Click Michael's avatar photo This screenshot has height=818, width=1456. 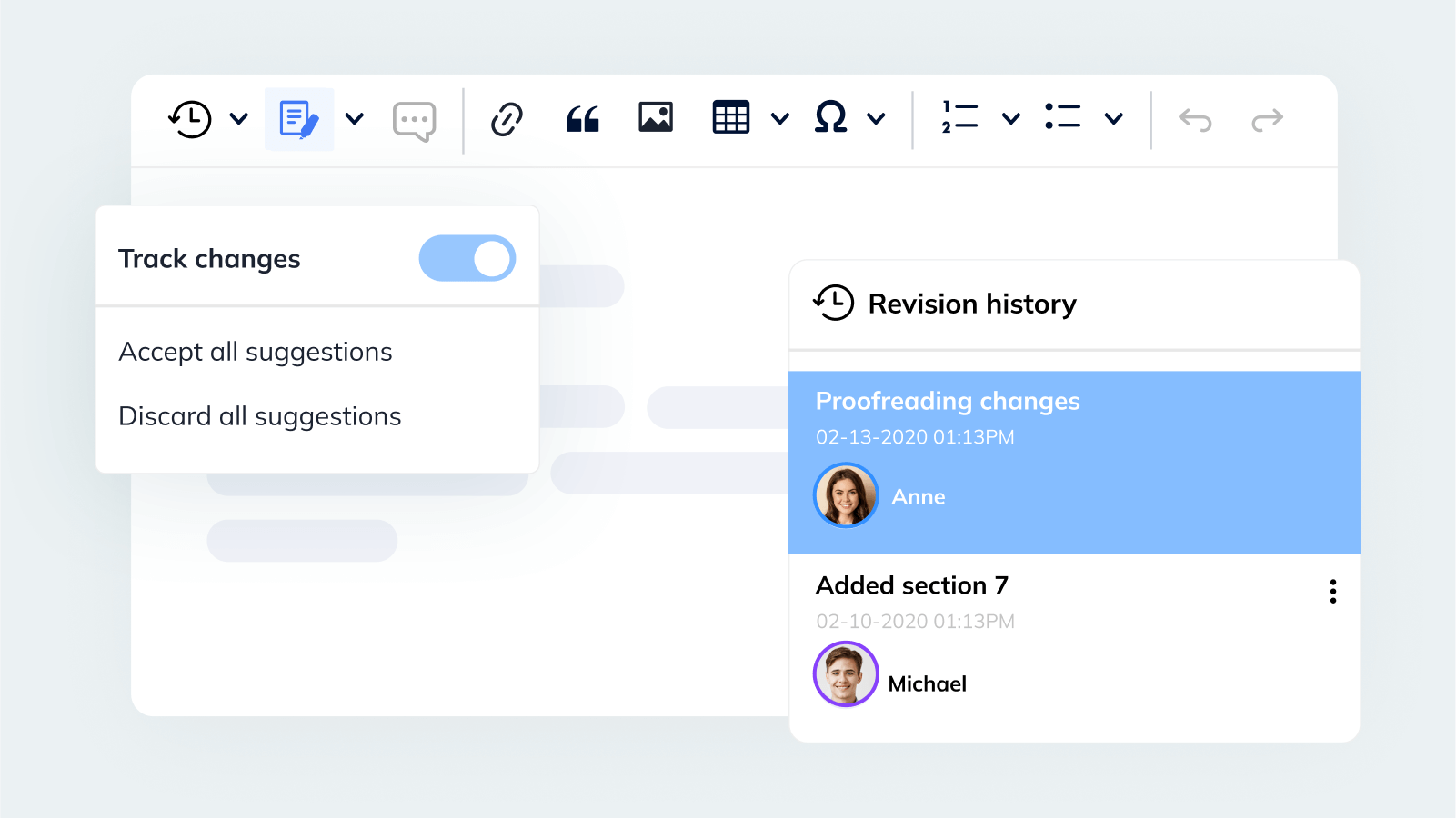(846, 674)
